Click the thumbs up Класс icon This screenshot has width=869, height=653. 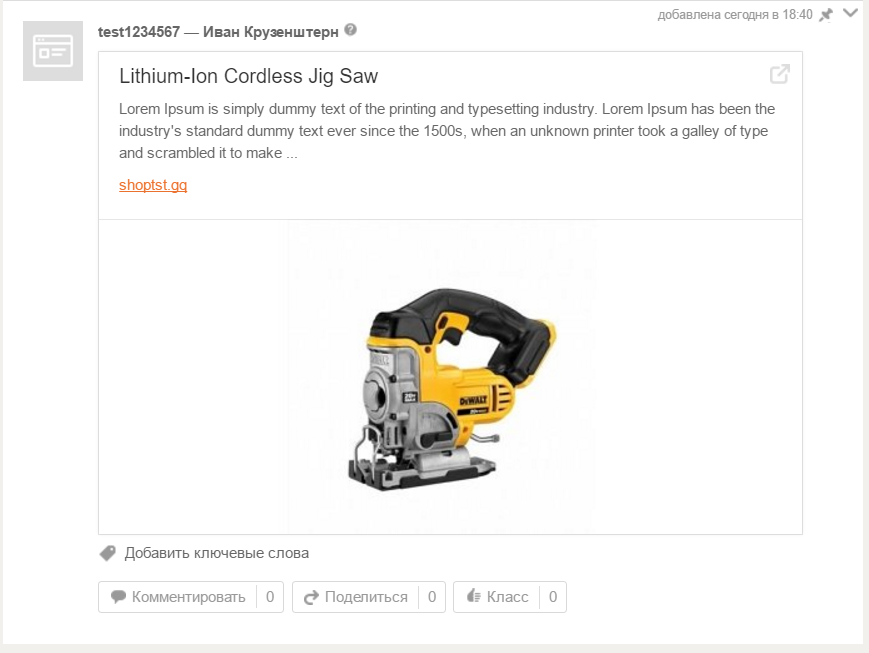[473, 596]
